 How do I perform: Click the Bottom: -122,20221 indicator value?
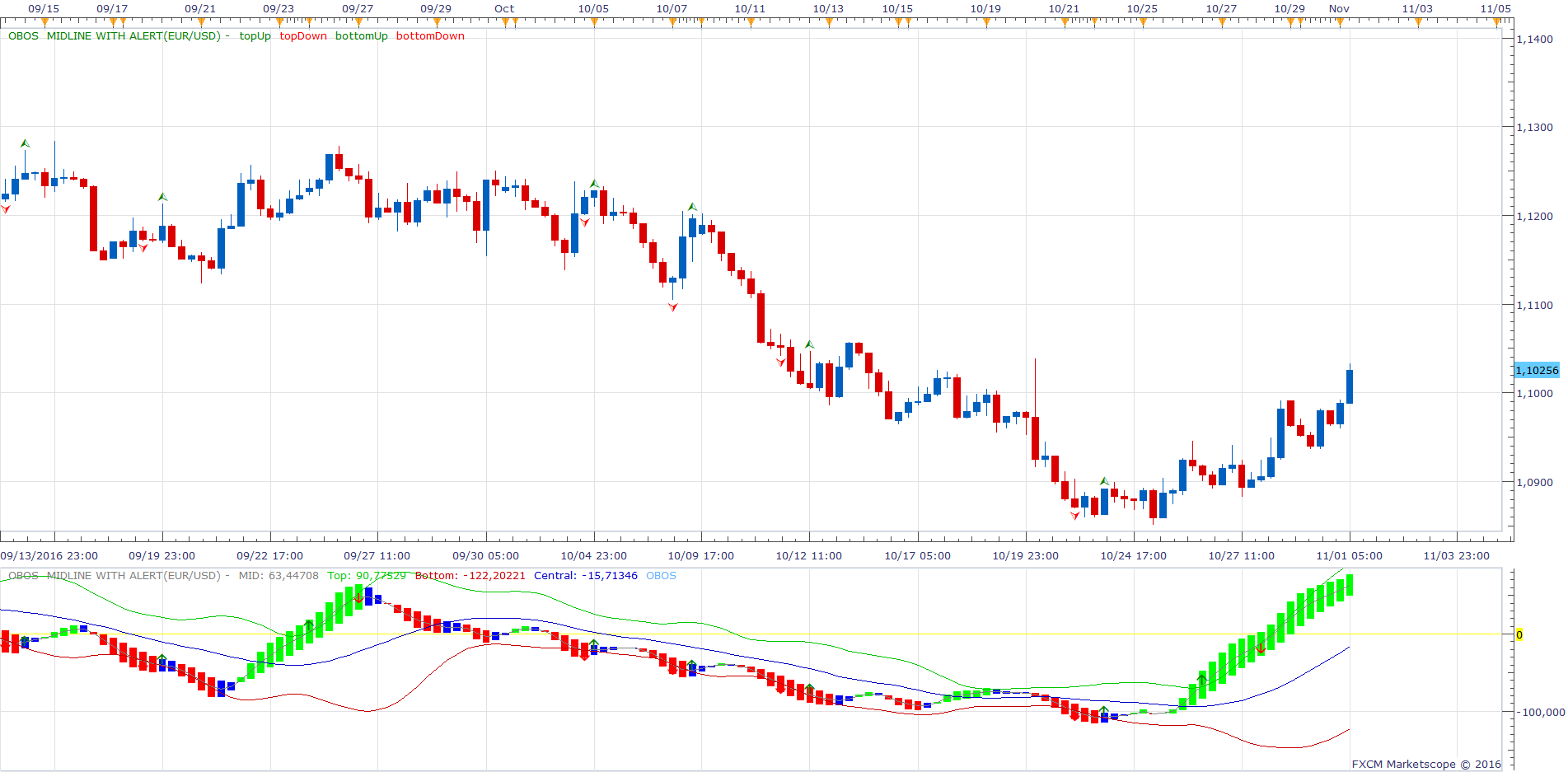coord(470,576)
